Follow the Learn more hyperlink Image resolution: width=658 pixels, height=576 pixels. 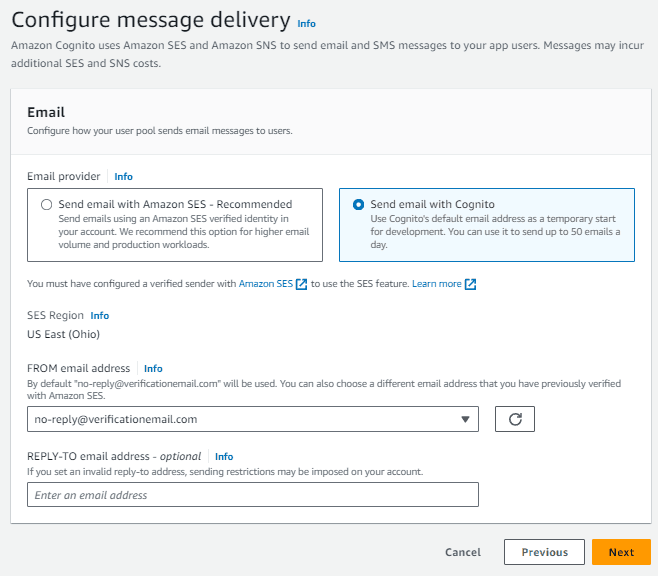click(x=436, y=284)
